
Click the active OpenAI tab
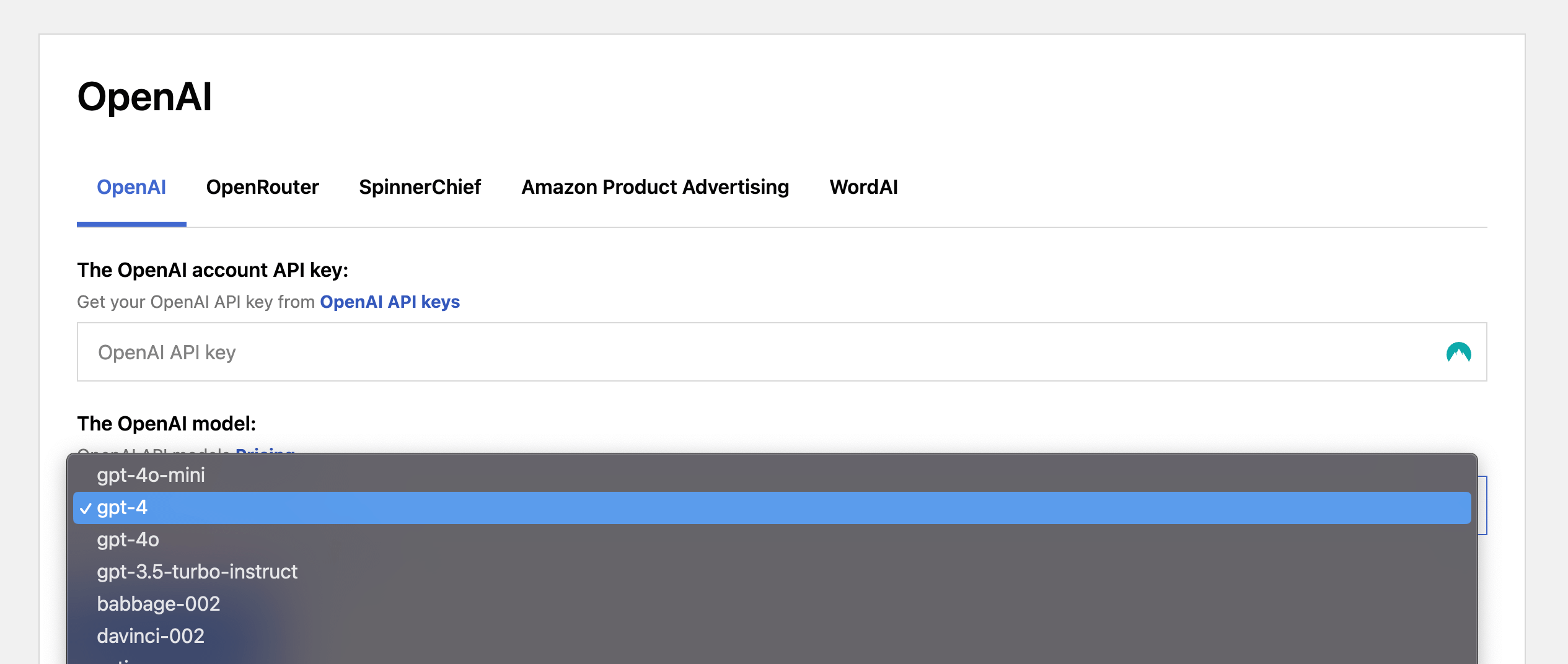[131, 187]
